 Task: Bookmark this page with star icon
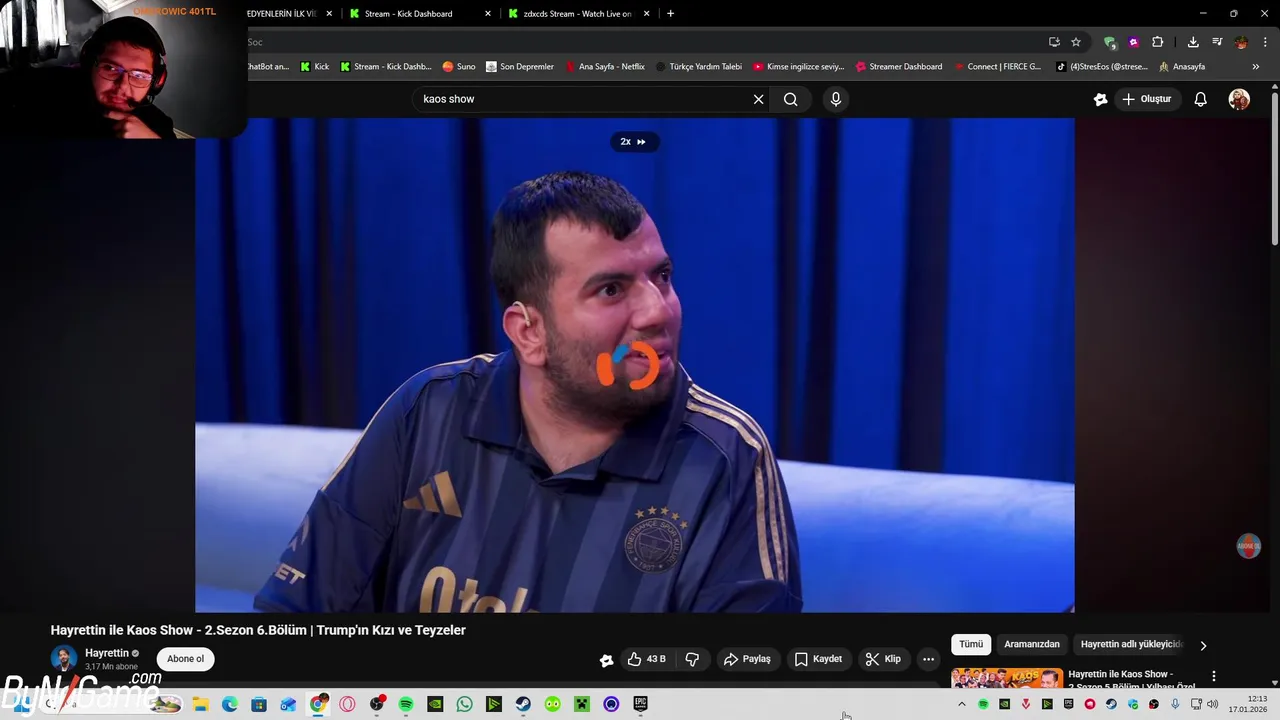(x=1076, y=42)
